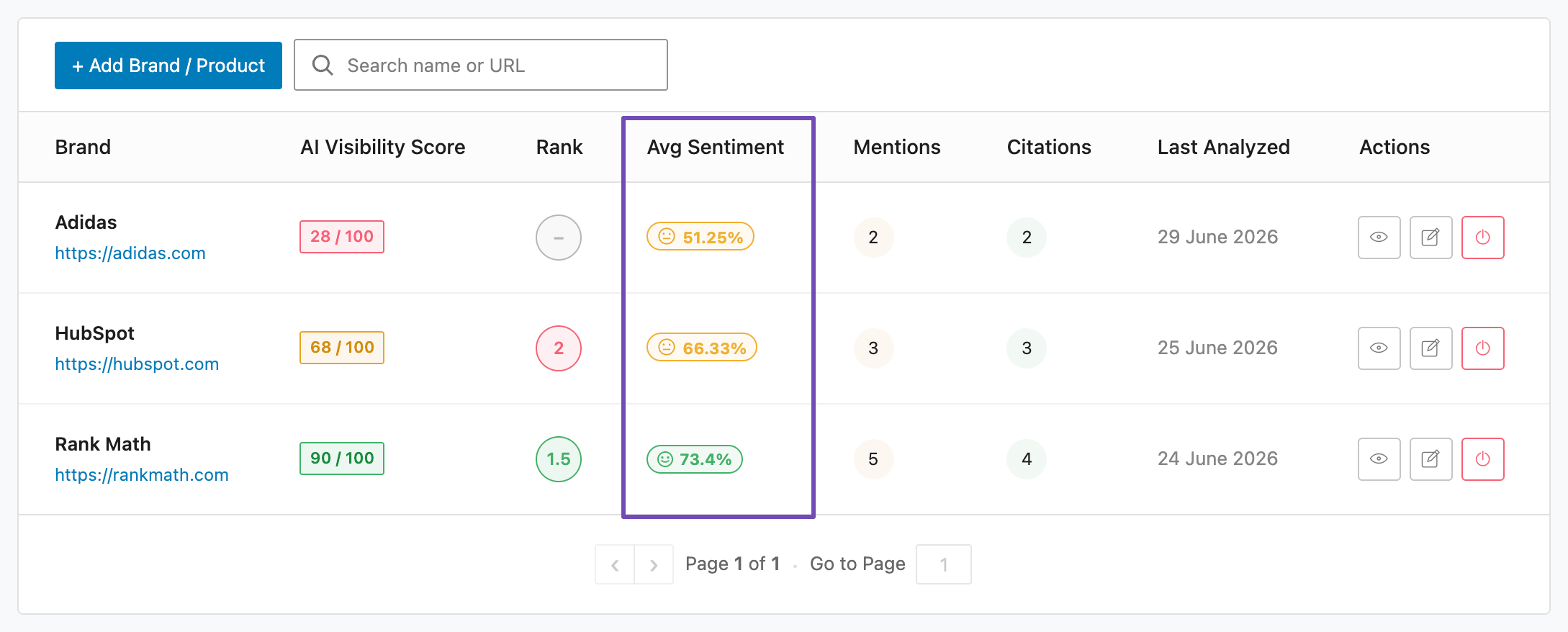Click Adidas dash rank circle
Viewport: 1568px width, 632px height.
559,238
